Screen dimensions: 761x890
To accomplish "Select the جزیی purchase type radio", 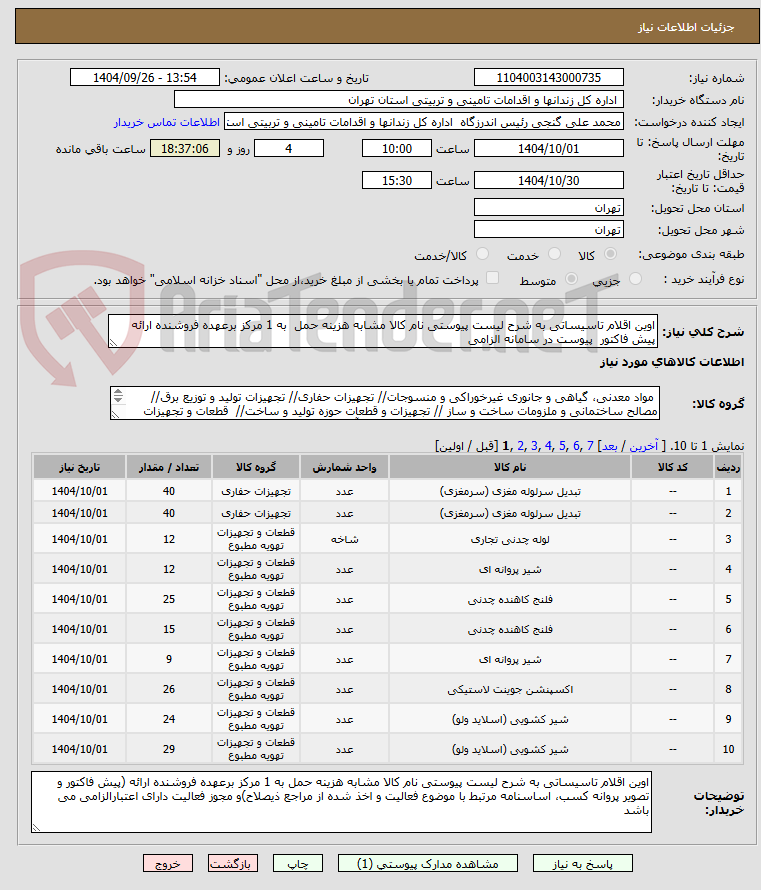I will pos(636,279).
